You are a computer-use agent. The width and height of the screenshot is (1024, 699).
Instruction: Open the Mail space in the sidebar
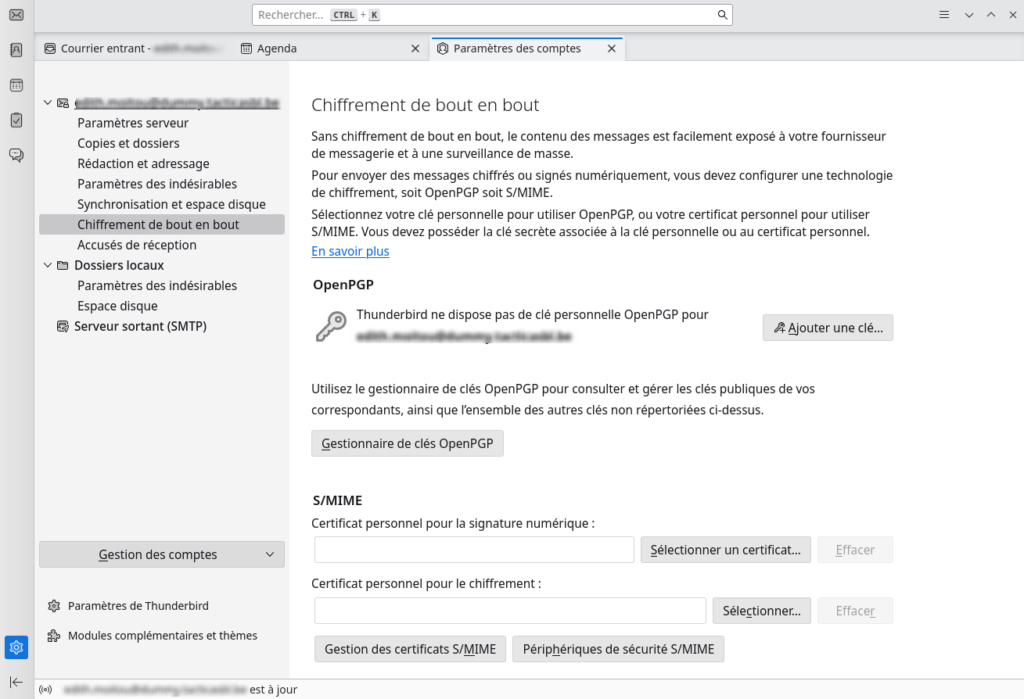pos(16,14)
